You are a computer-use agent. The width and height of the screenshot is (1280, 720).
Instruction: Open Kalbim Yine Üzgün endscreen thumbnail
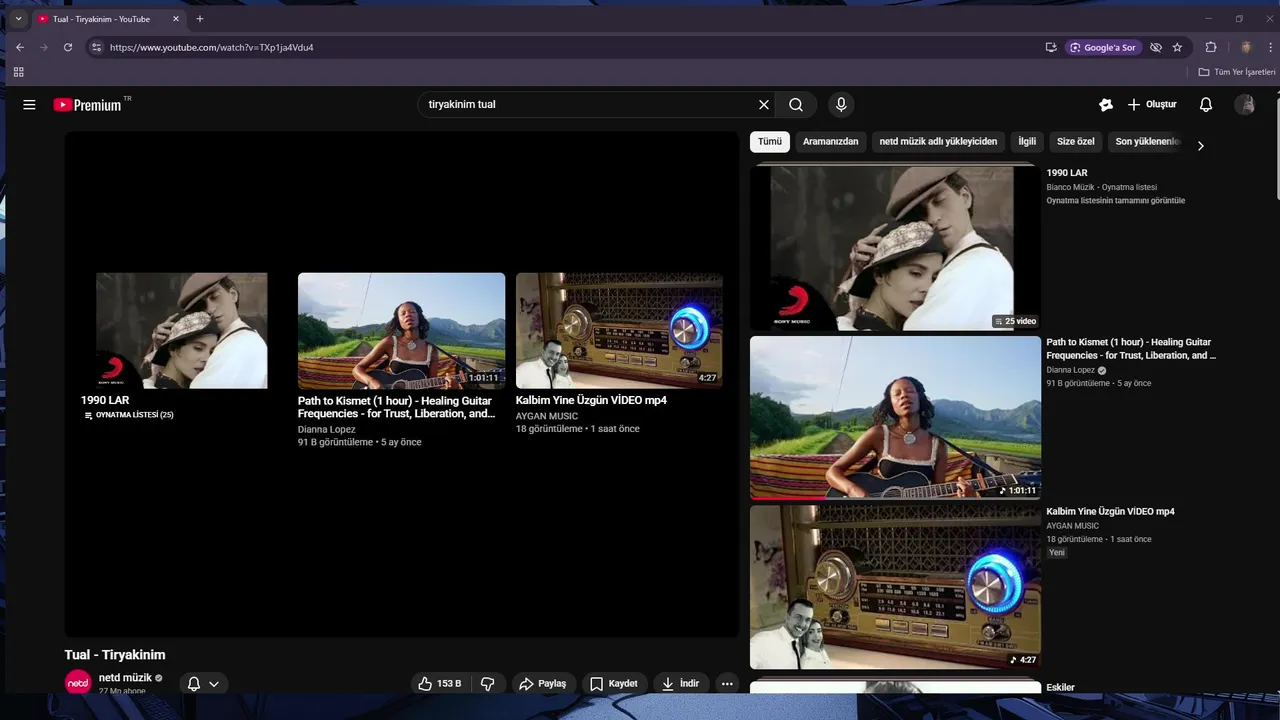tap(619, 331)
